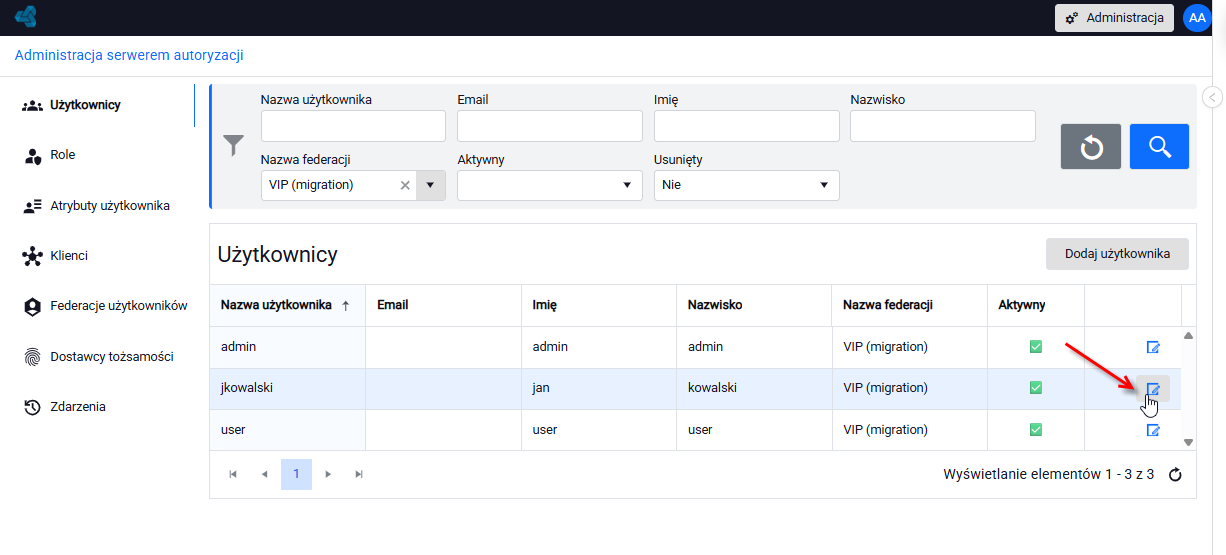1226x555 pixels.
Task: Expand the Nazwa federacji dropdown
Action: pyautogui.click(x=431, y=185)
